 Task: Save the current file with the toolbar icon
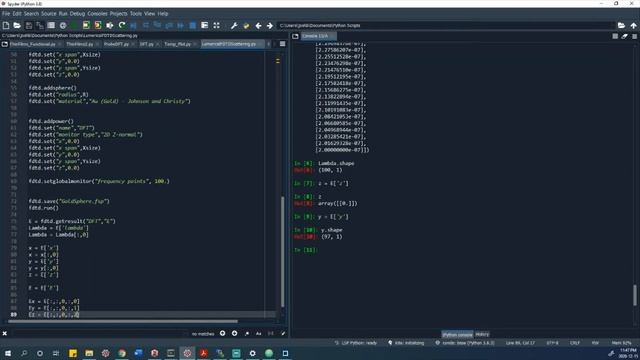[x=29, y=25]
